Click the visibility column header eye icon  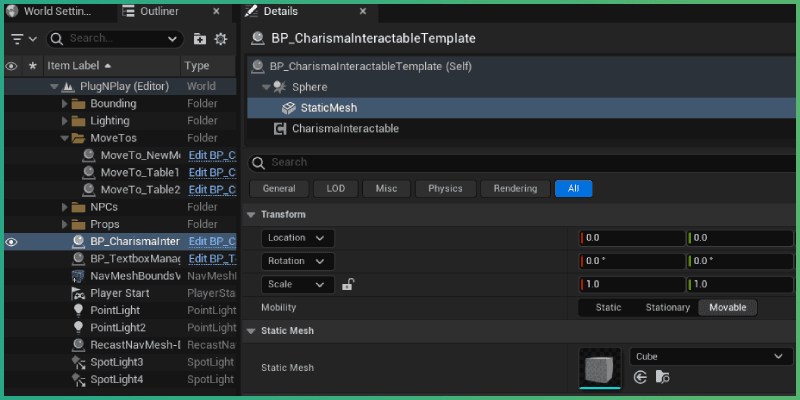(x=11, y=66)
